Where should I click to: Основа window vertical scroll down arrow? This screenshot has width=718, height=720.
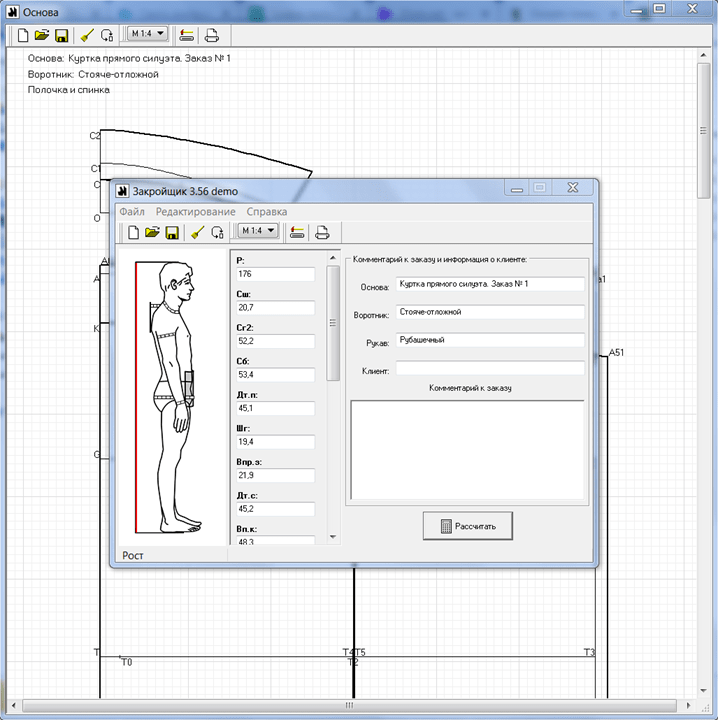click(703, 691)
